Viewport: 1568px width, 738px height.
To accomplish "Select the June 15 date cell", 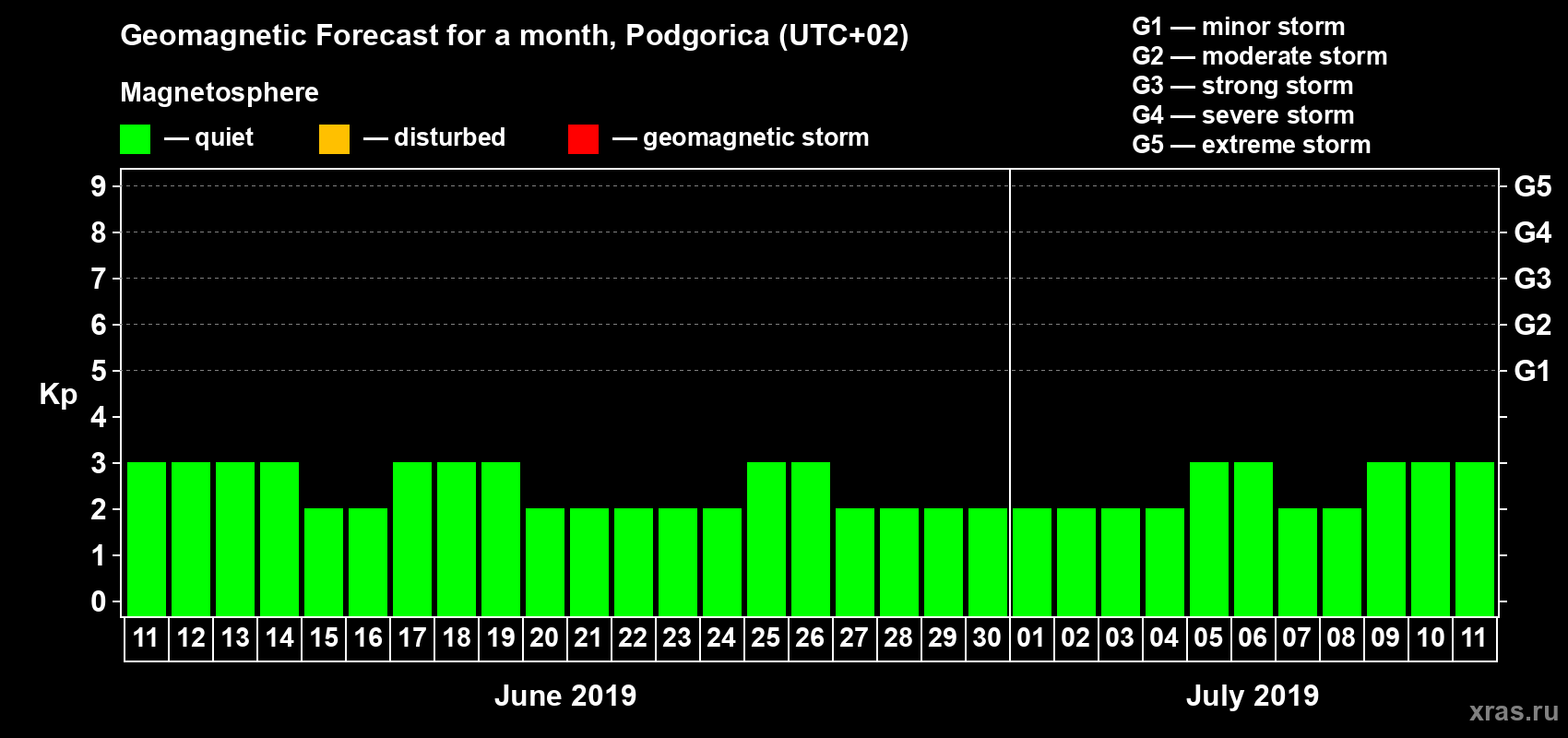I will point(324,638).
